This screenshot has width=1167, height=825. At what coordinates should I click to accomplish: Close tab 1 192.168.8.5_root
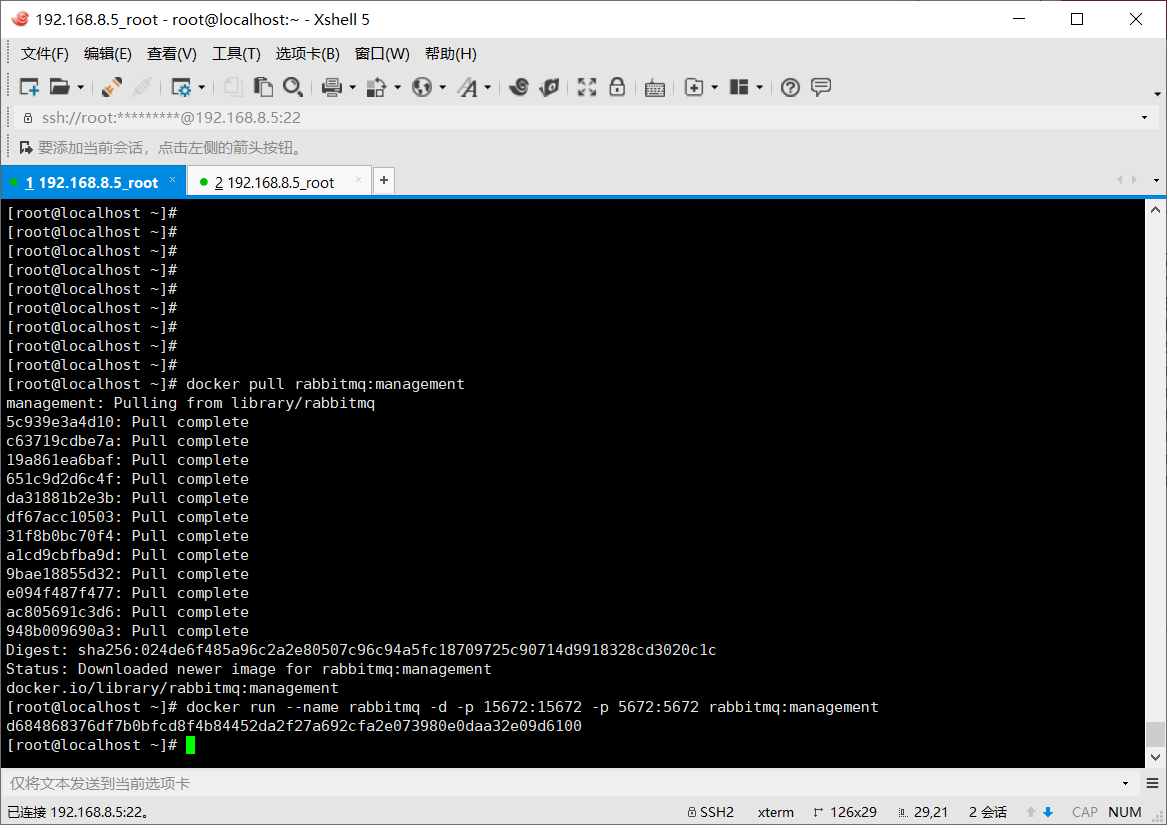click(x=173, y=179)
